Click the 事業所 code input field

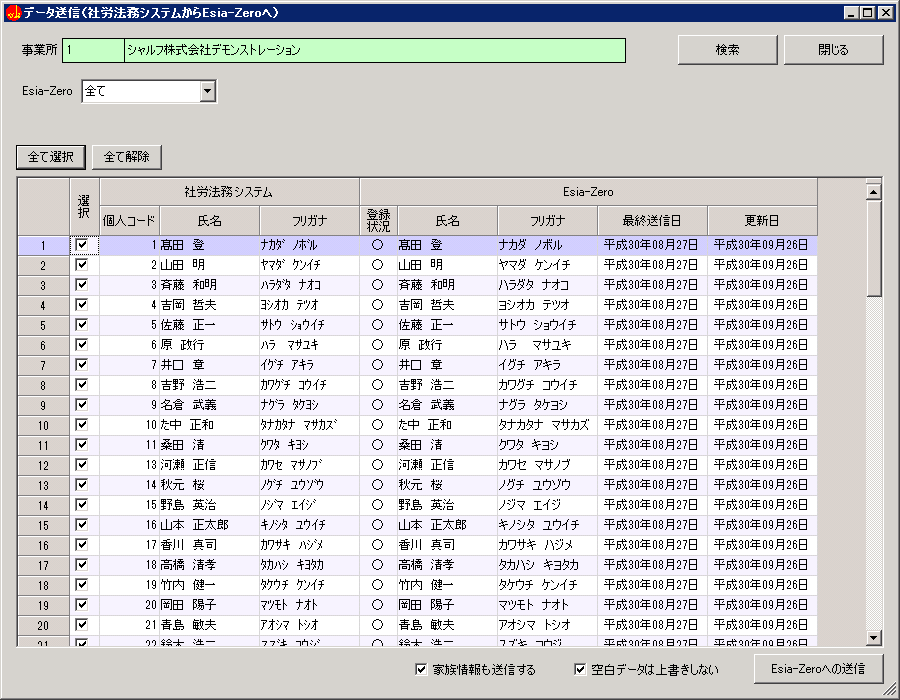[93, 50]
